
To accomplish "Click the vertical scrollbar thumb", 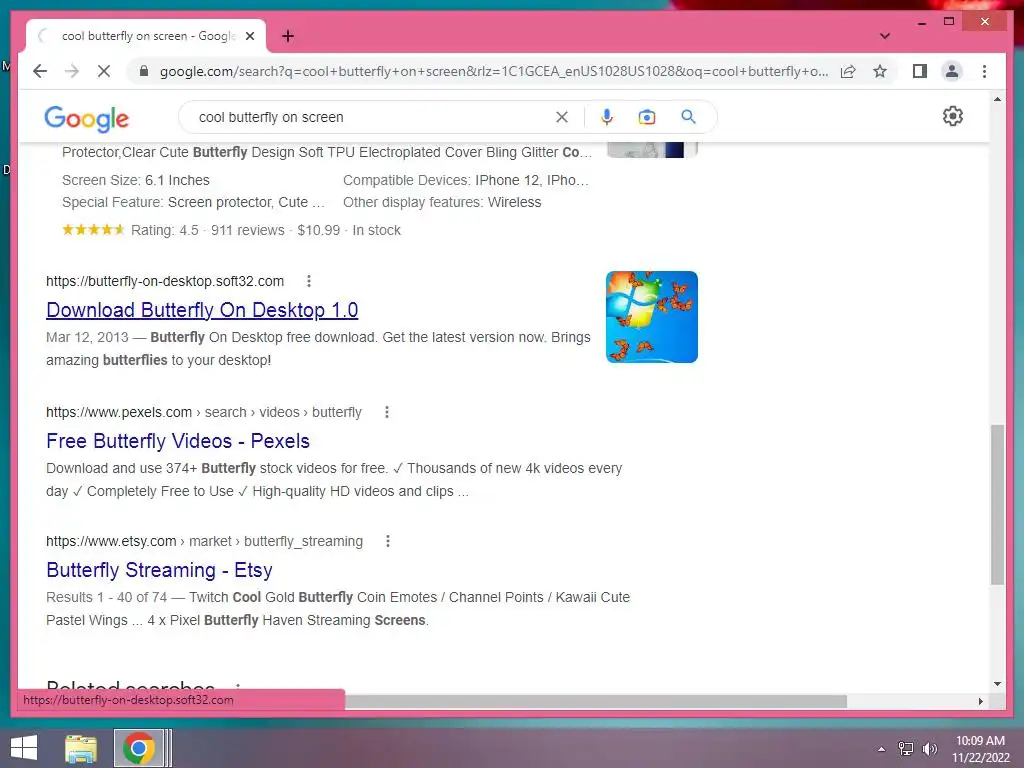I will pos(997,504).
